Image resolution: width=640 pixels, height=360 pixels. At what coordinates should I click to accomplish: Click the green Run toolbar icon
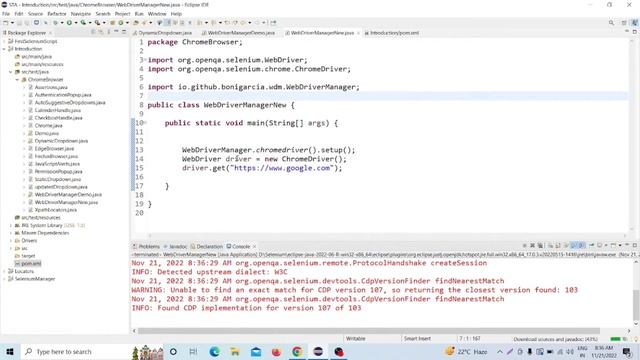click(x=69, y=23)
